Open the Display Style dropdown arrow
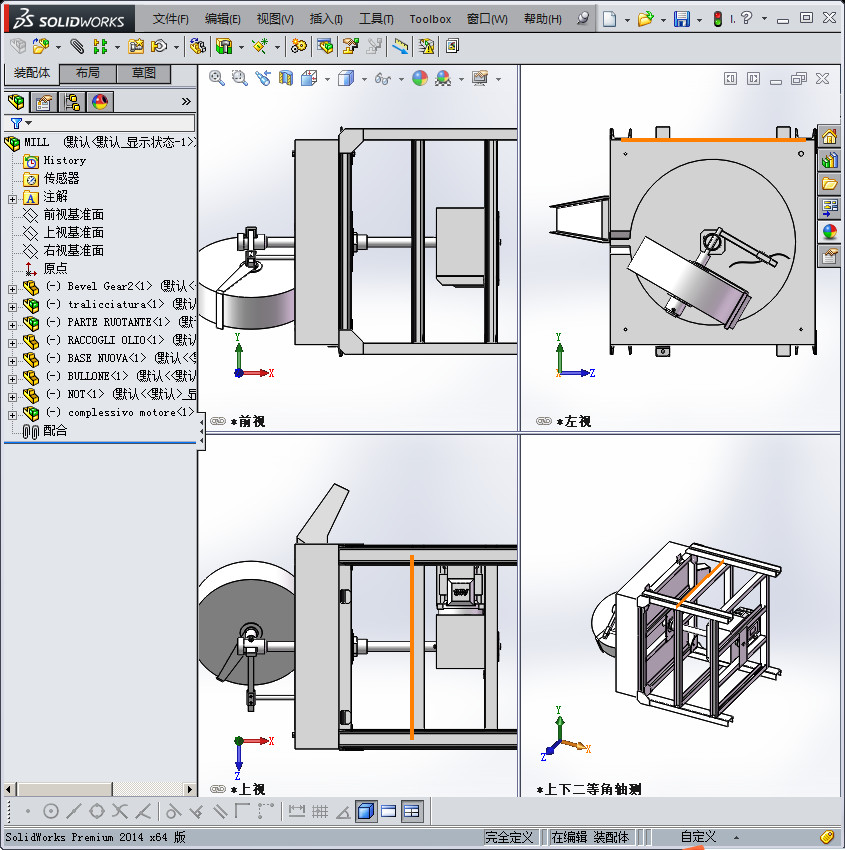Image resolution: width=845 pixels, height=850 pixels. [364, 80]
